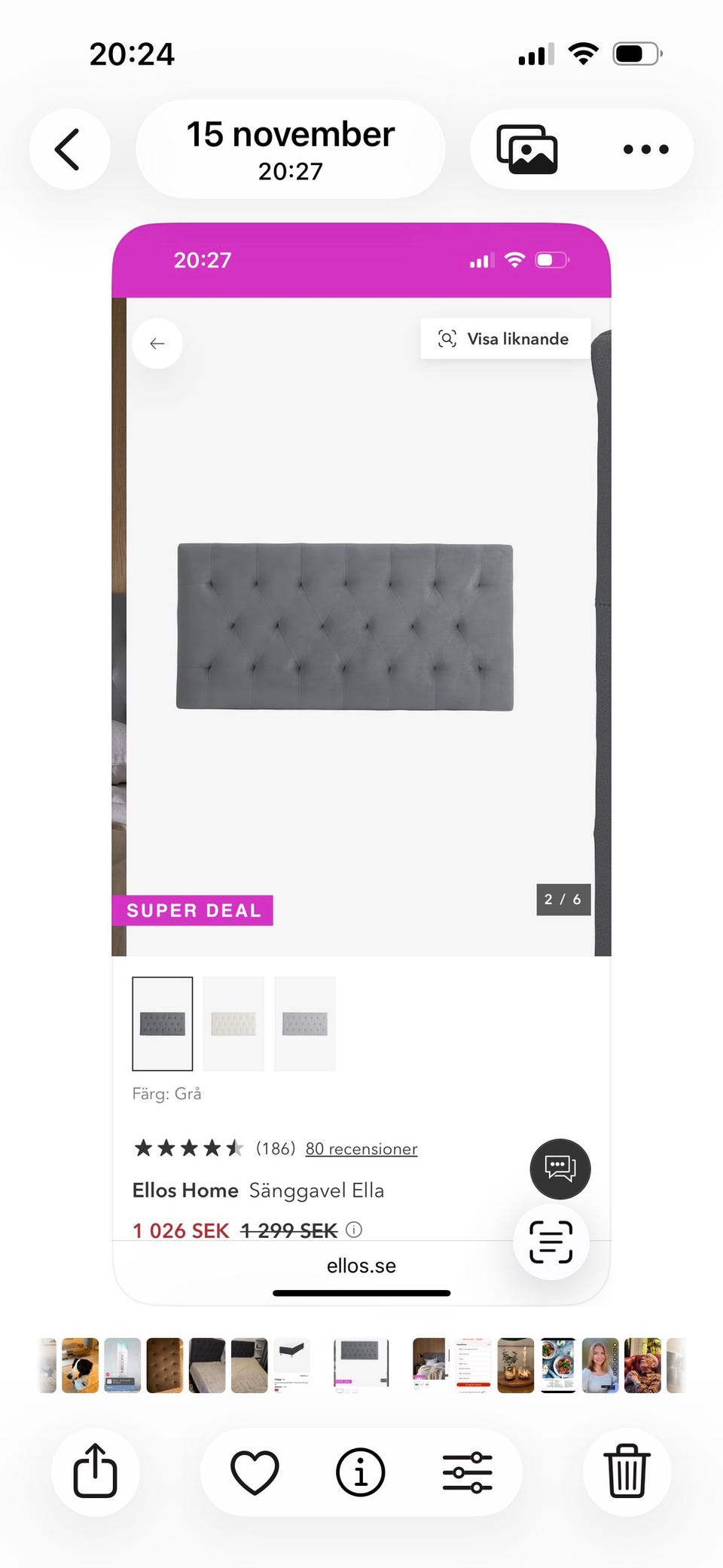Show photo info with the i icon
723x1568 pixels.
click(x=360, y=1472)
